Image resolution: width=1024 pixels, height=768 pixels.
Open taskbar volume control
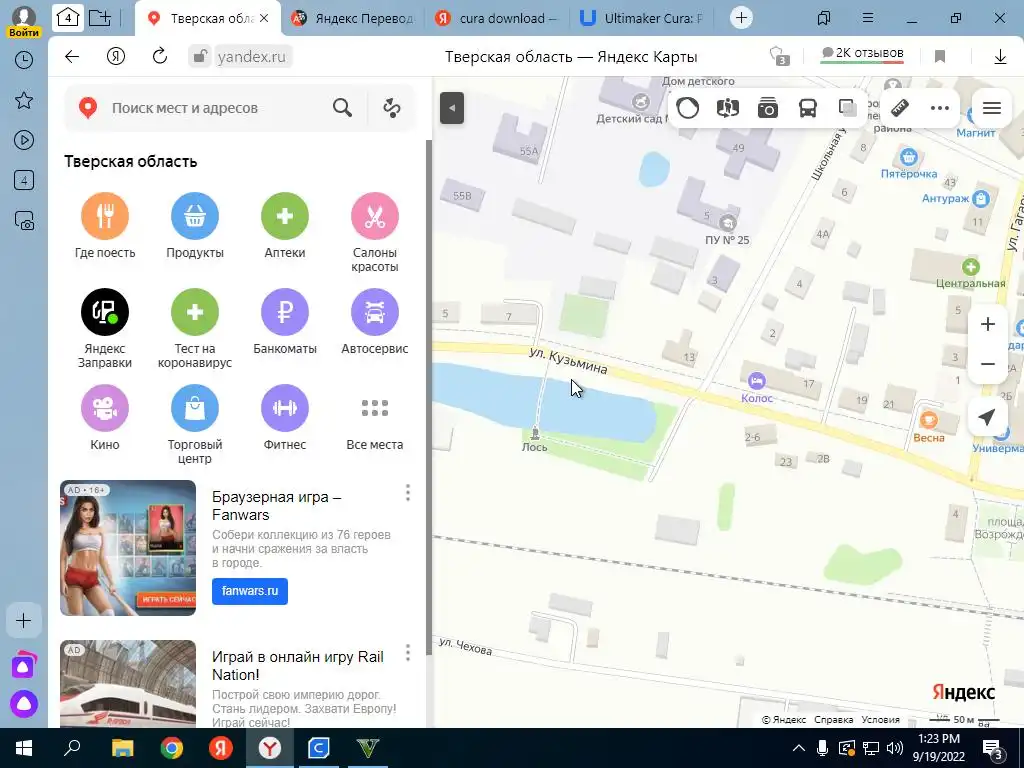pos(895,748)
